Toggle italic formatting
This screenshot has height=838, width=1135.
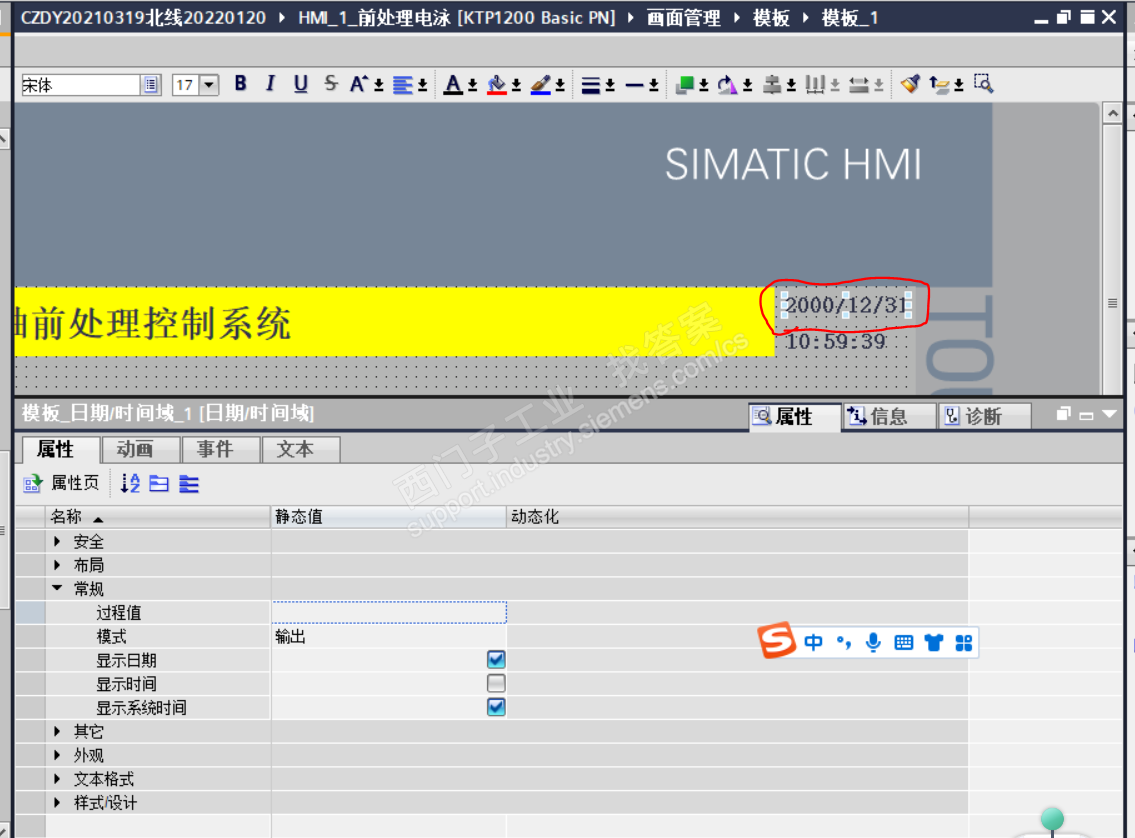[x=270, y=84]
